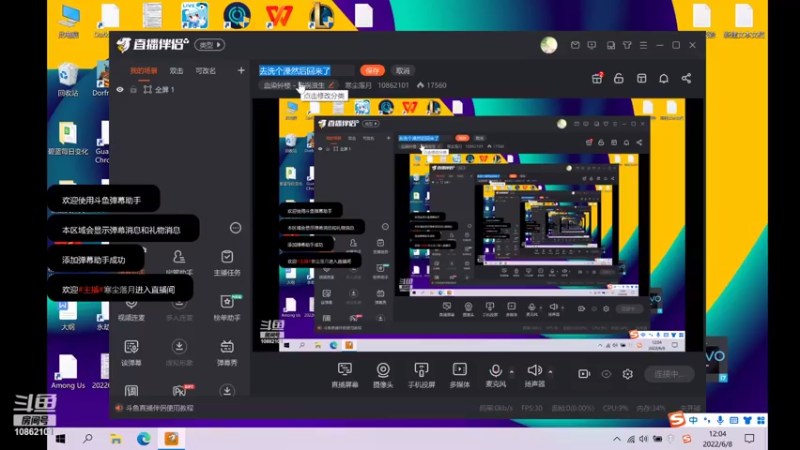Click the category label 血染钟楼
Image resolution: width=800 pixels, height=450 pixels.
pyautogui.click(x=278, y=85)
